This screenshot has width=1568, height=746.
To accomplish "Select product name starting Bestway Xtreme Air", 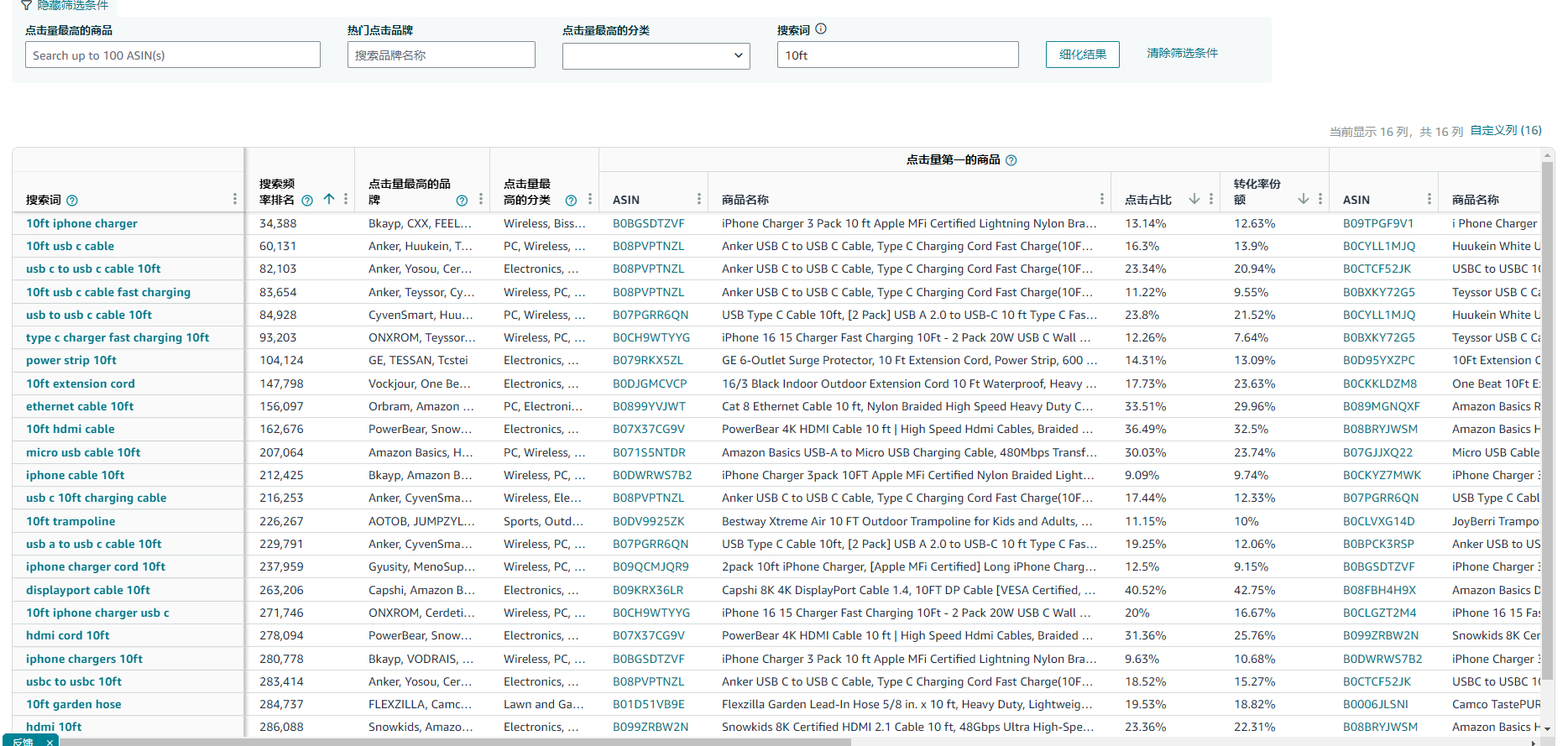I will pyautogui.click(x=907, y=521).
